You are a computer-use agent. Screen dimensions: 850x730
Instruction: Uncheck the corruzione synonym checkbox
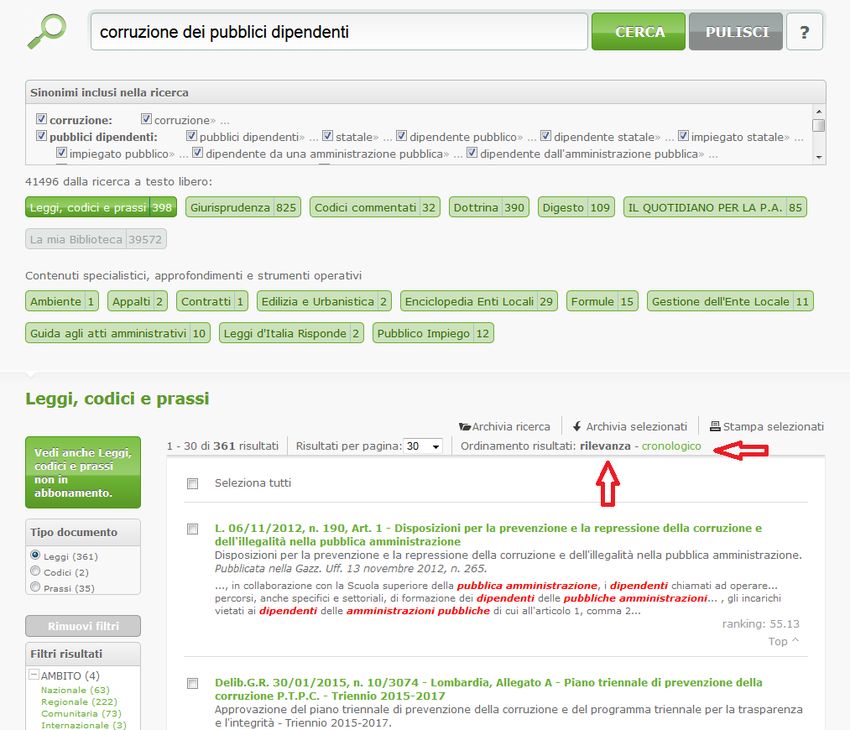pyautogui.click(x=42, y=119)
